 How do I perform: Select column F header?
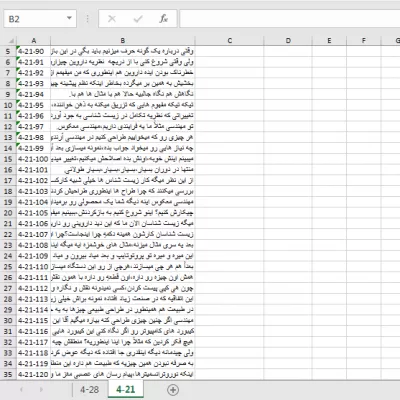tap(364, 41)
